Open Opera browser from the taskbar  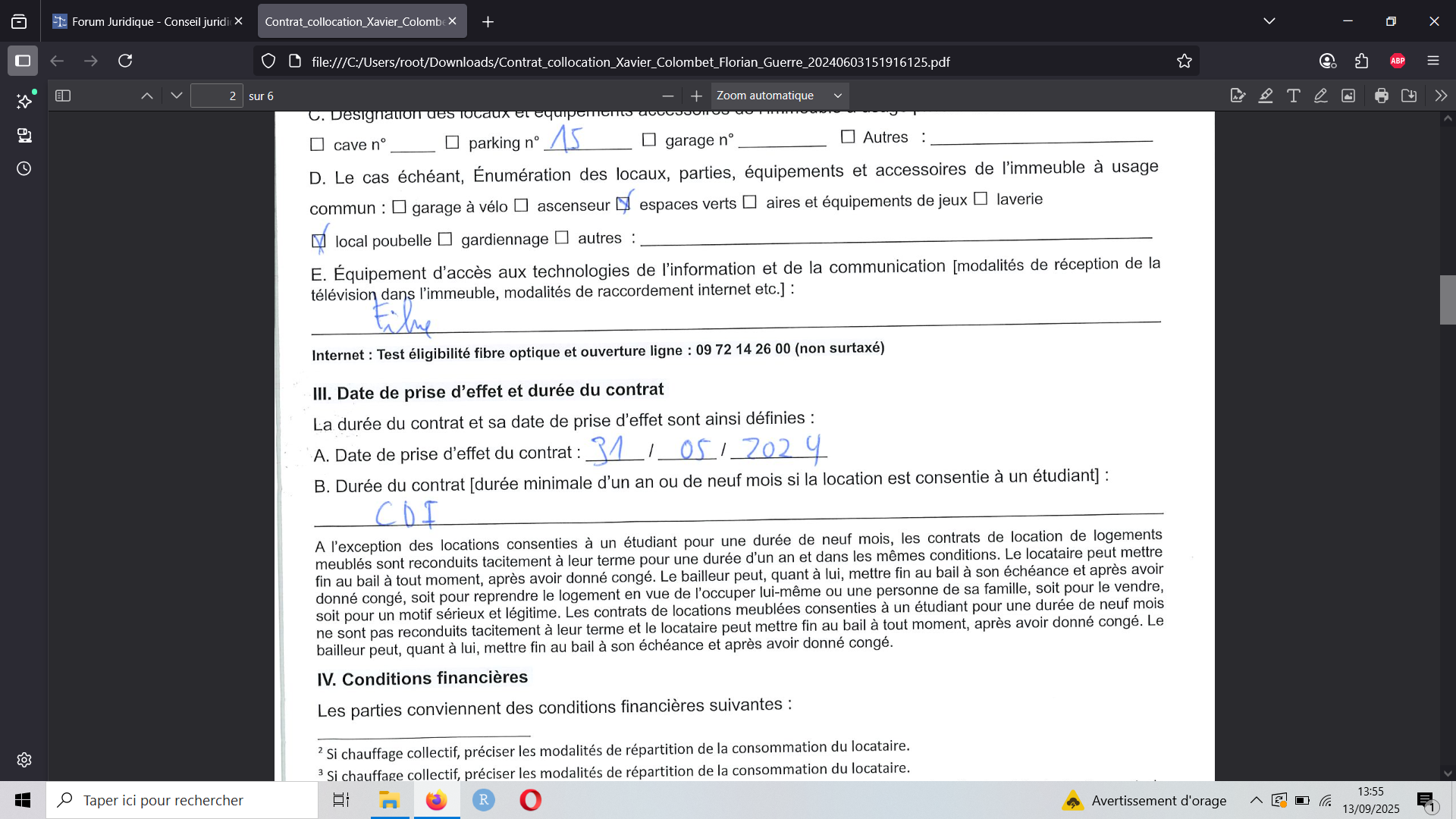point(530,800)
